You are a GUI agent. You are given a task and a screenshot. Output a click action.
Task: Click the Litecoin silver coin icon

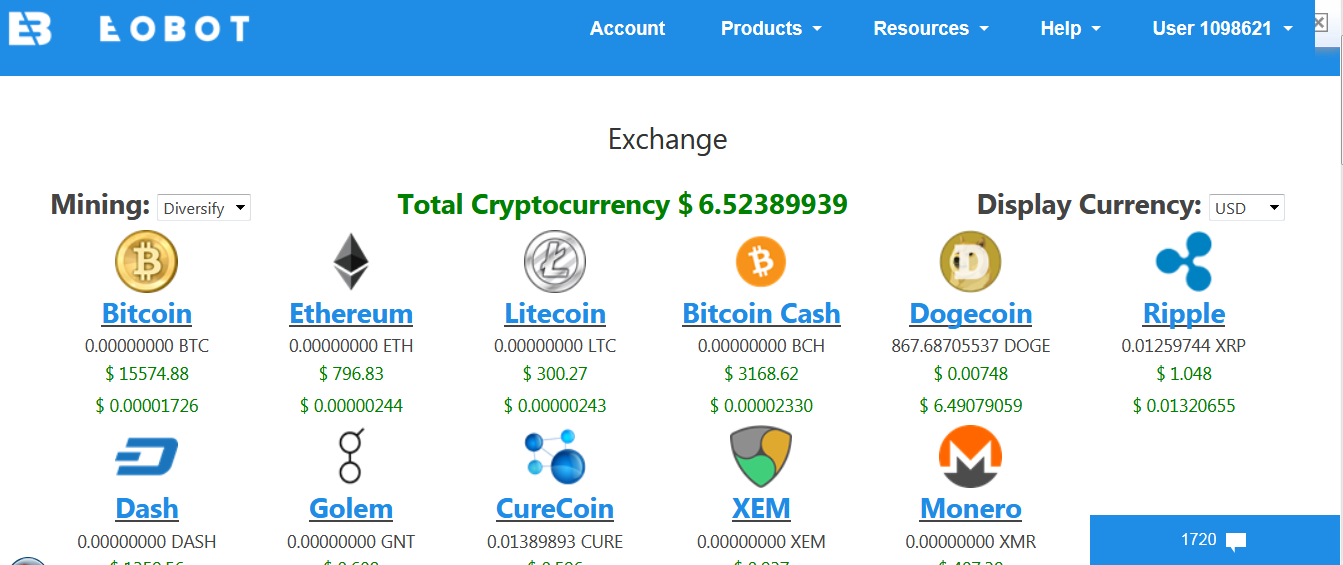click(555, 262)
